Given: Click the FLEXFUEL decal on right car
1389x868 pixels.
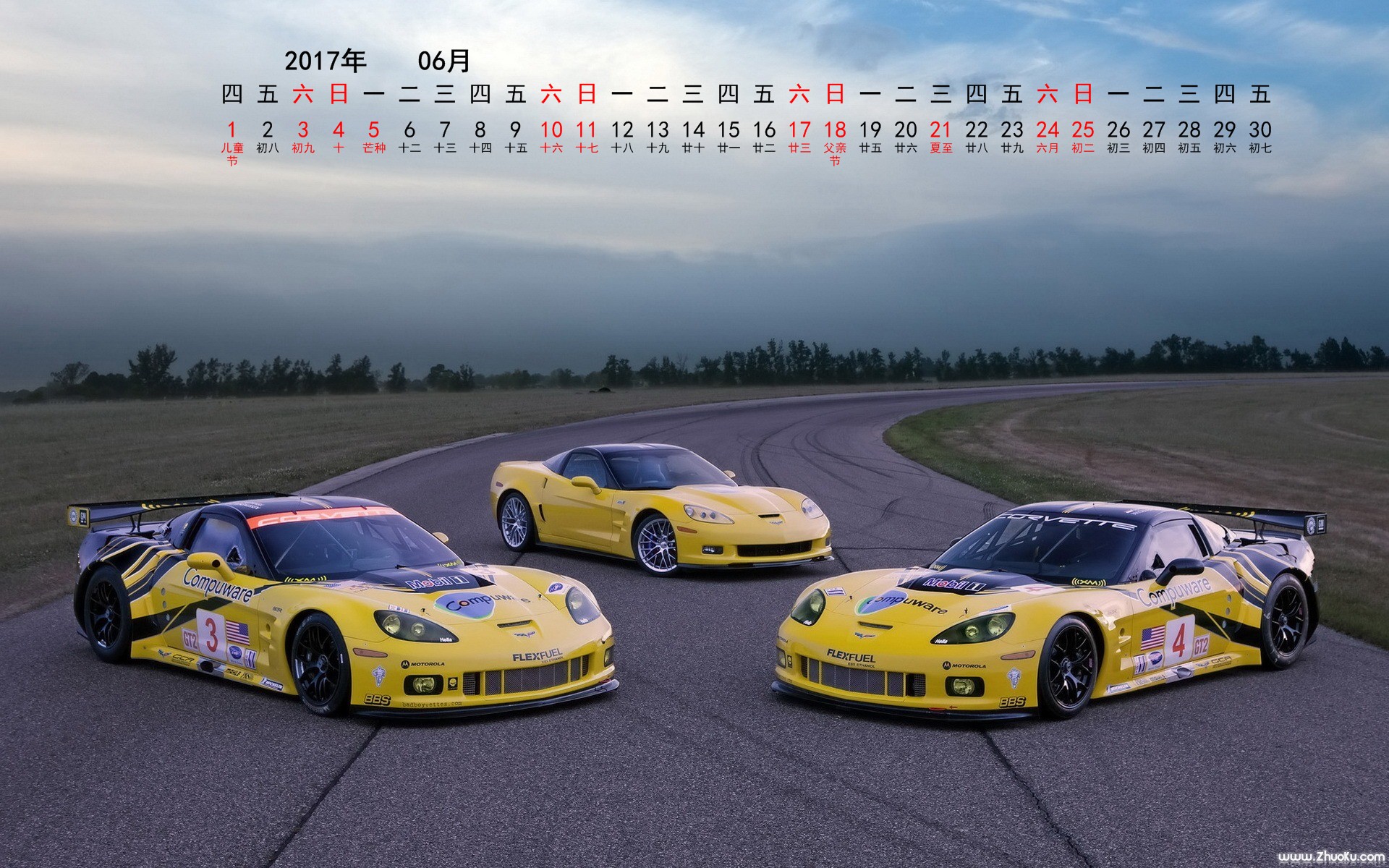Looking at the screenshot, I should coord(851,655).
